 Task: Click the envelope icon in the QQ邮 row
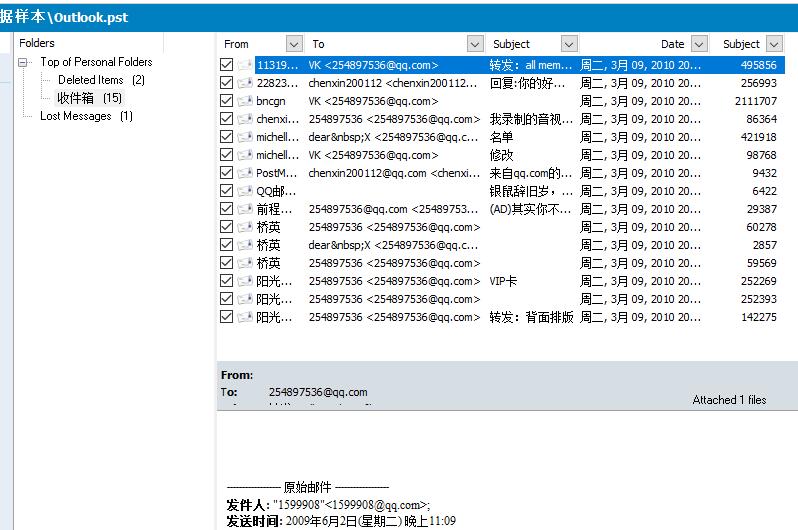pos(245,191)
